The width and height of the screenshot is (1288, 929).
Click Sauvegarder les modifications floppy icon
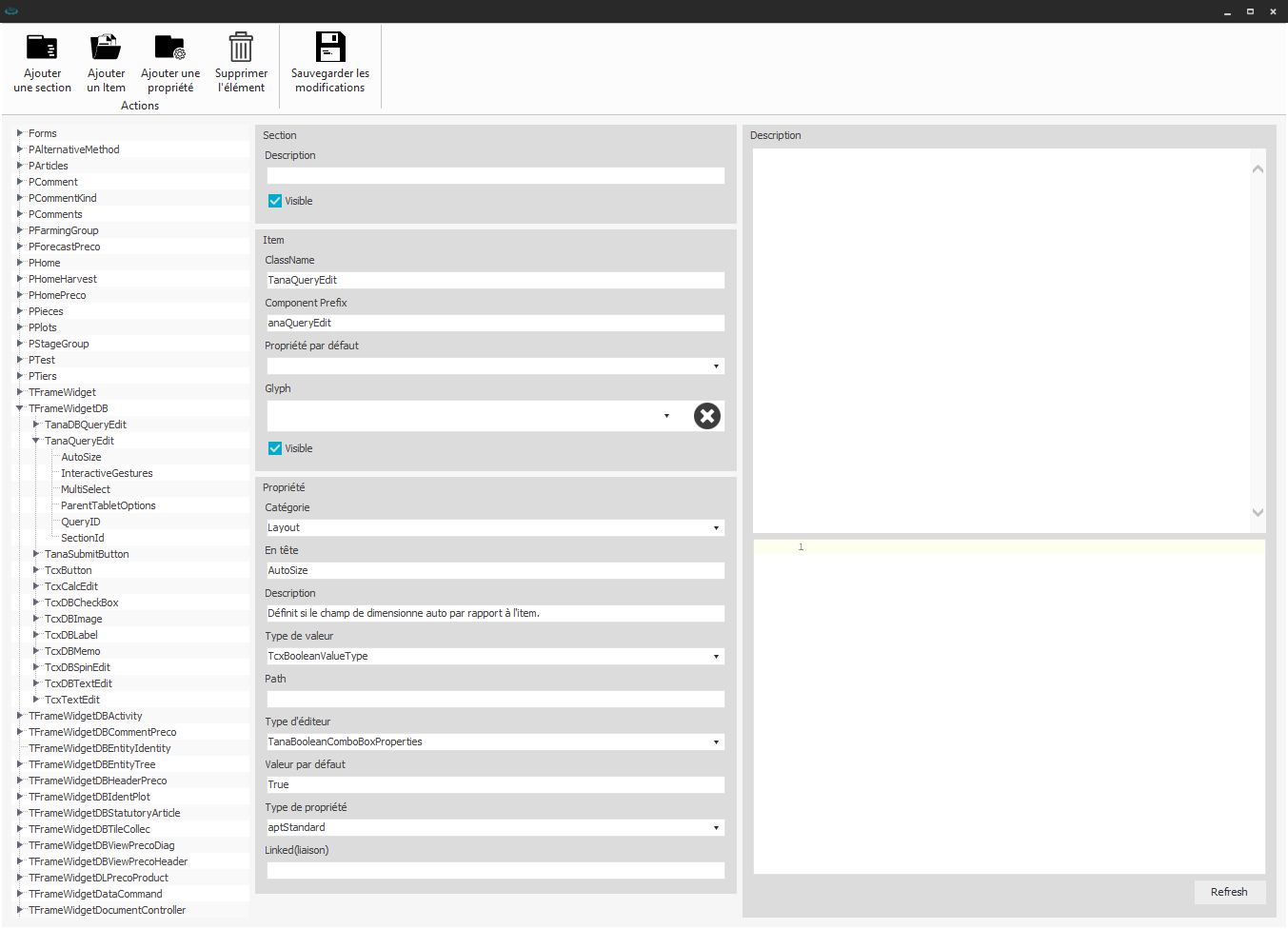(330, 48)
